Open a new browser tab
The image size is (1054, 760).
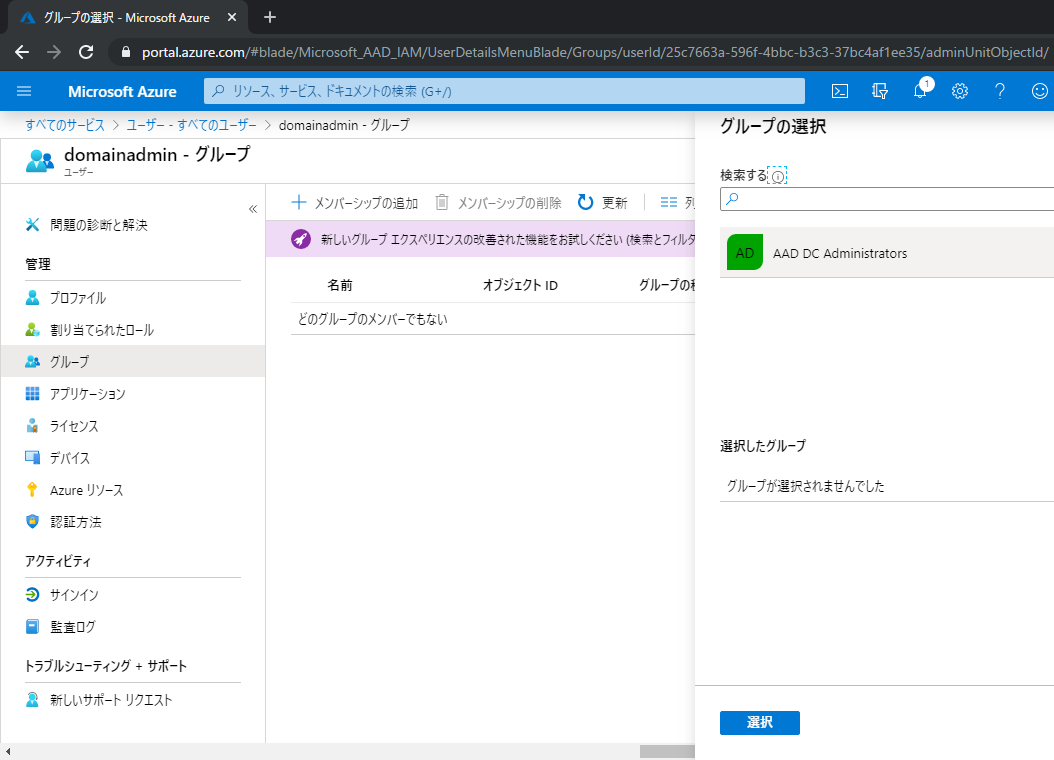[270, 17]
